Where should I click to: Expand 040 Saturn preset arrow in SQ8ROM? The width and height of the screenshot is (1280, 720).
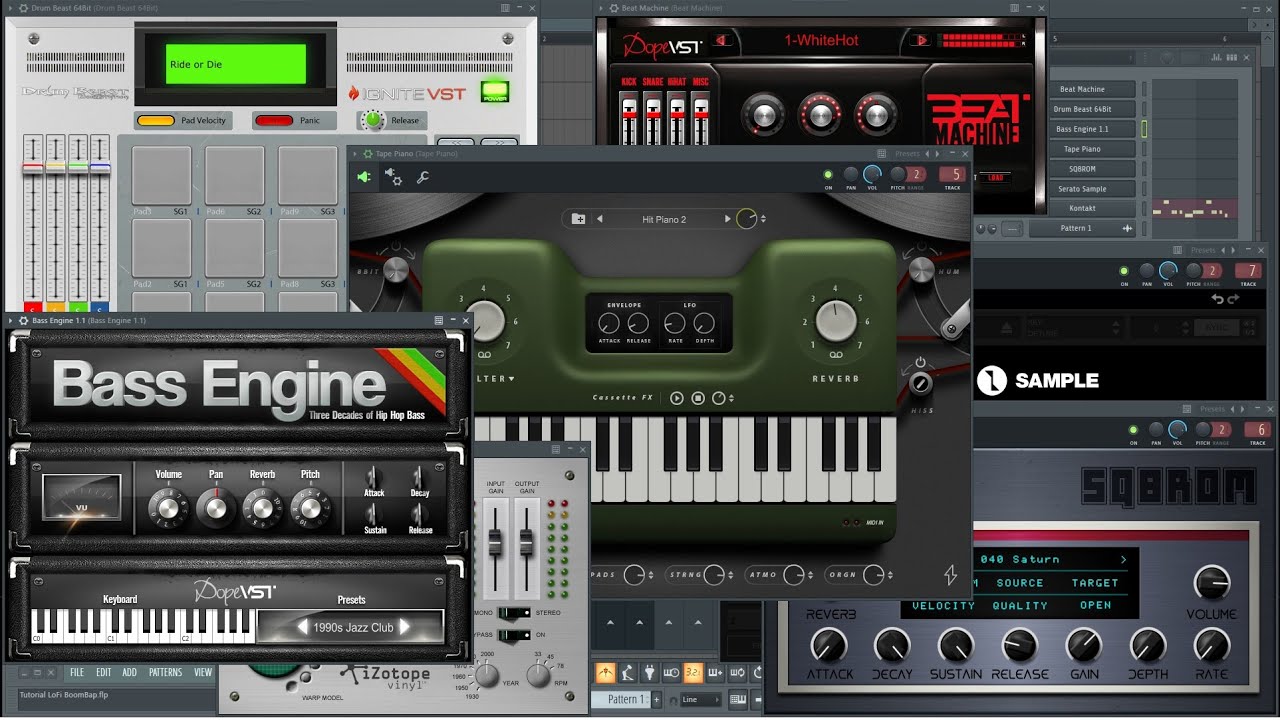pos(1123,559)
